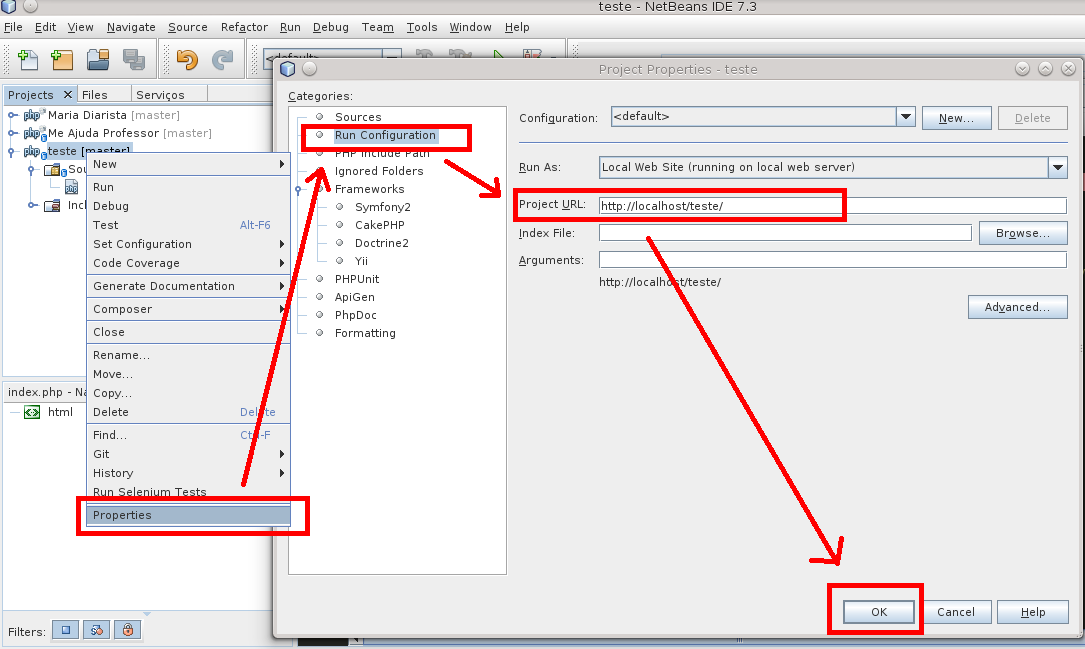The image size is (1085, 649).
Task: Choose Rename... in the context menu
Action: [188, 355]
